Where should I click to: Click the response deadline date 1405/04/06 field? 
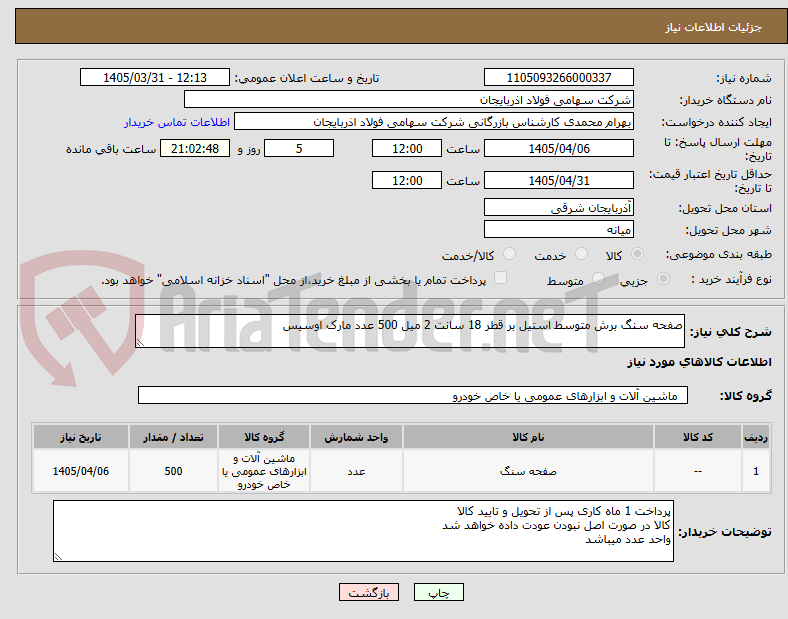pyautogui.click(x=559, y=149)
